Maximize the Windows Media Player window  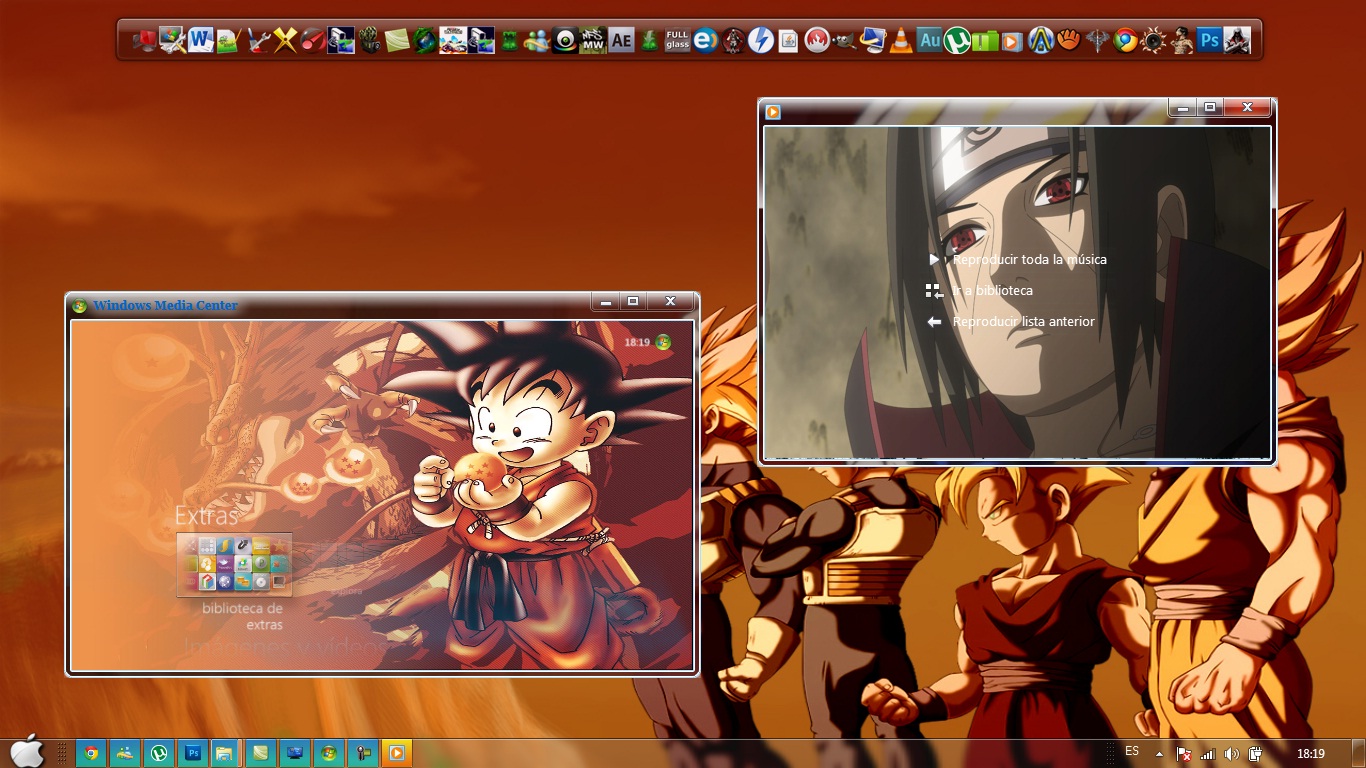(x=1210, y=107)
